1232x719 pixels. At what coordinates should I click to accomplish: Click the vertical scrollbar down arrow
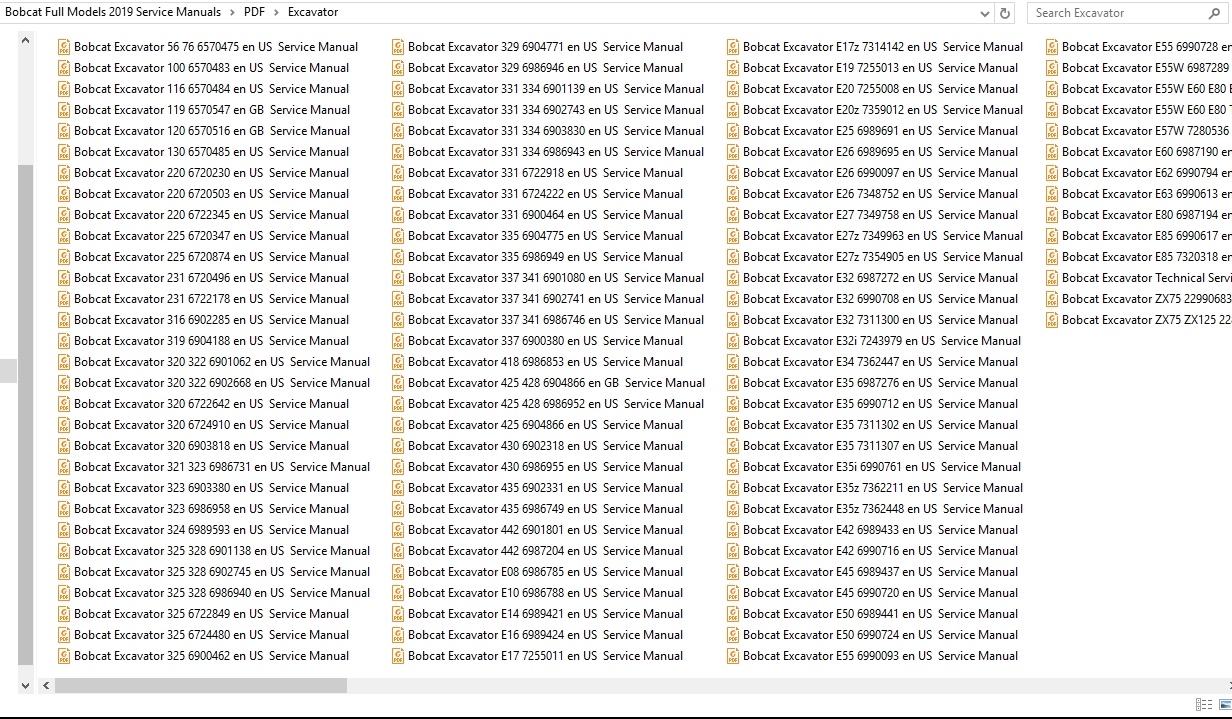pyautogui.click(x=25, y=685)
